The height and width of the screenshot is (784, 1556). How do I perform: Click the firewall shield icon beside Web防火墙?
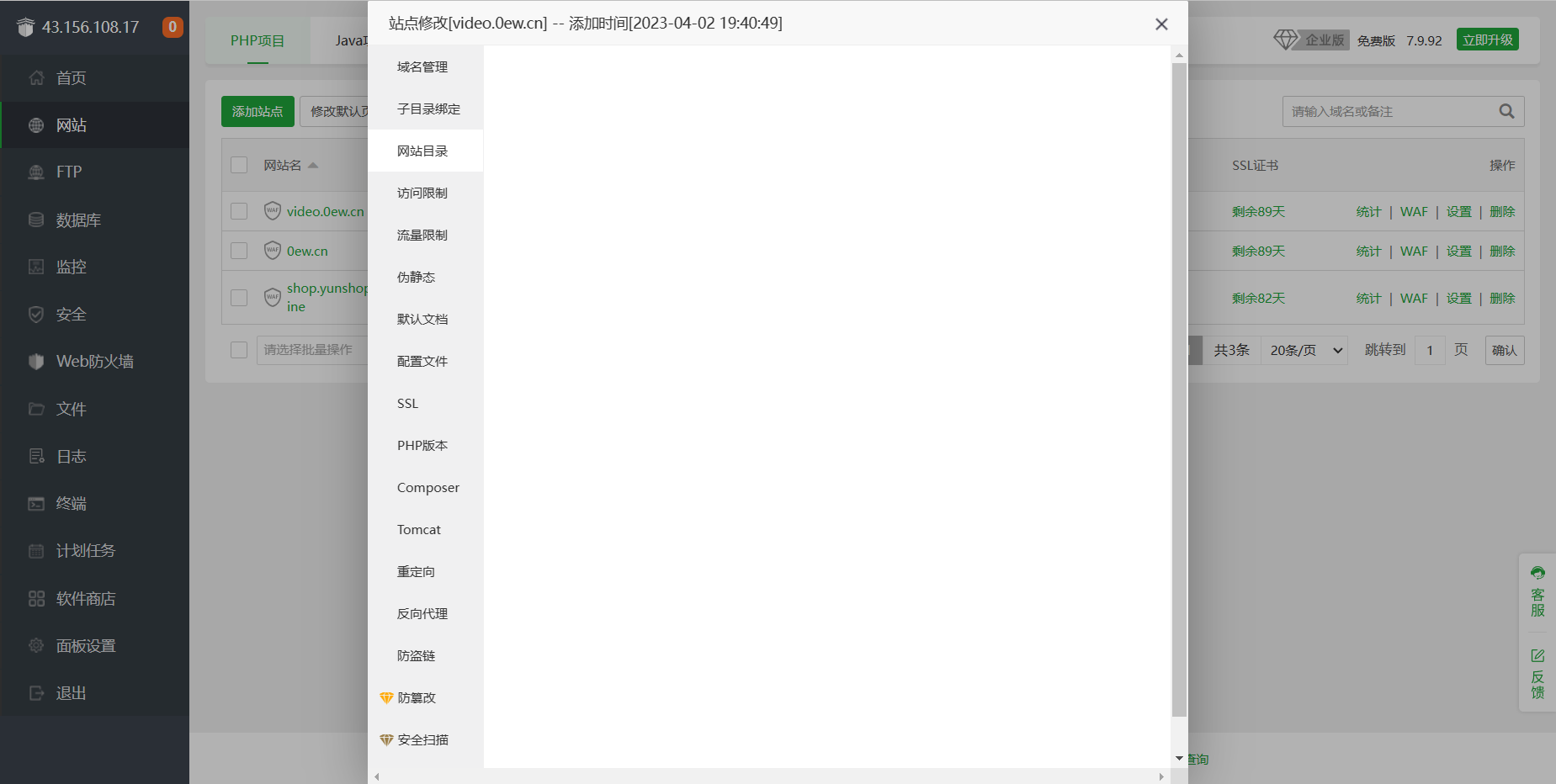pos(36,362)
